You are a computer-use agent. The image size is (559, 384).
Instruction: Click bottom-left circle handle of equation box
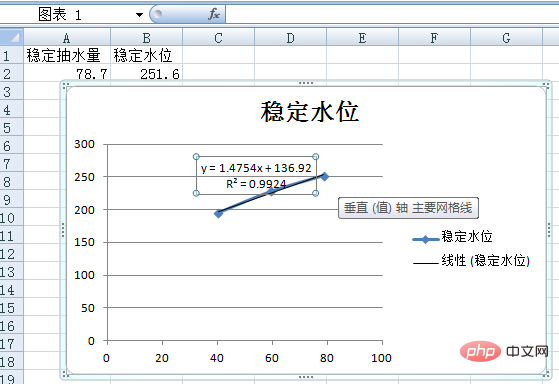pyautogui.click(x=196, y=193)
